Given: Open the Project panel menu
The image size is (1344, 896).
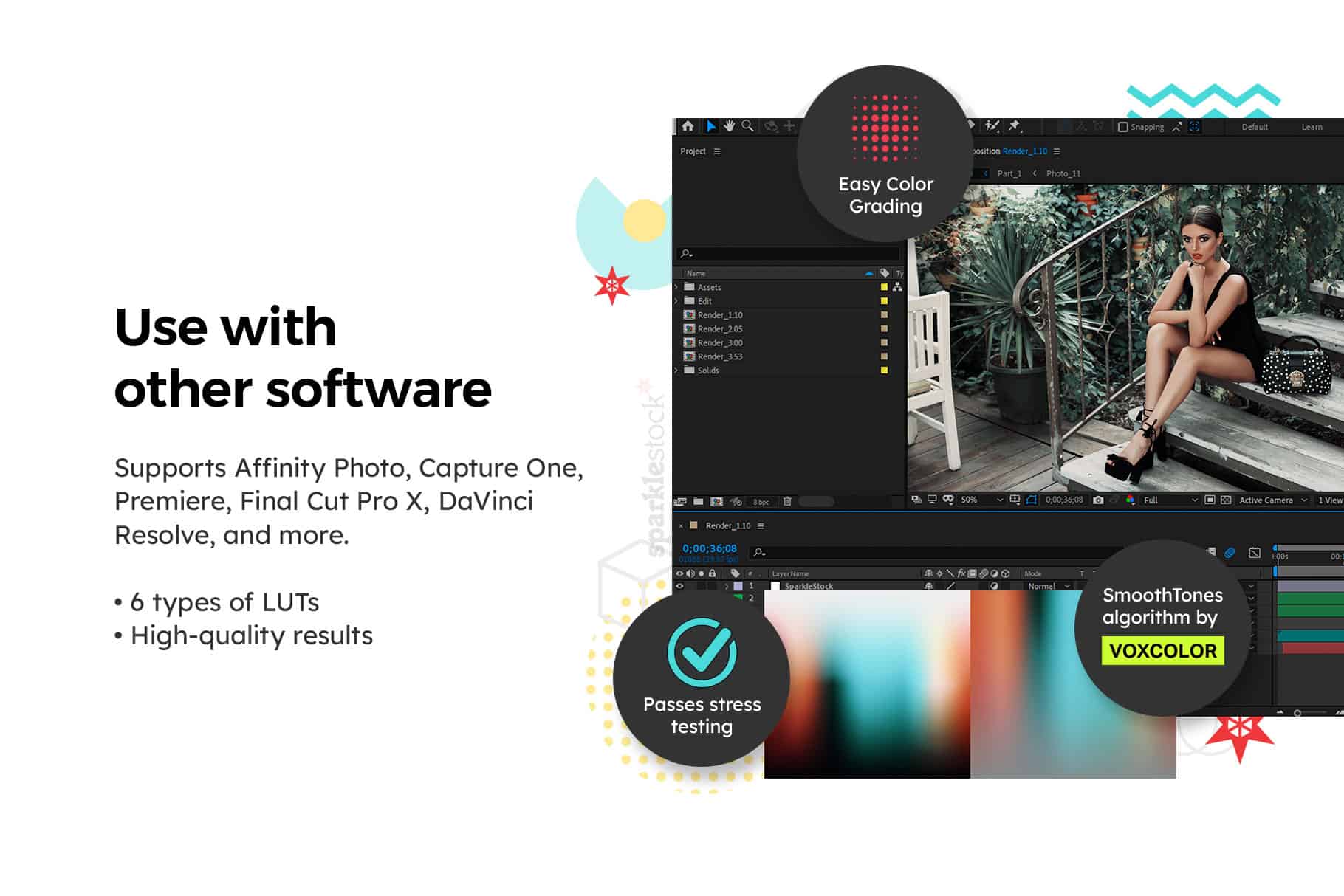Looking at the screenshot, I should [x=716, y=151].
